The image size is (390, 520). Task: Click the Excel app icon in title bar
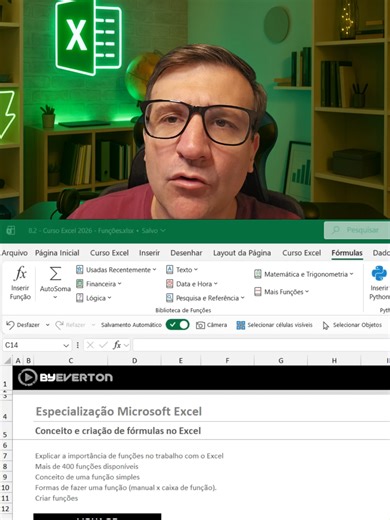pyautogui.click(x=11, y=230)
